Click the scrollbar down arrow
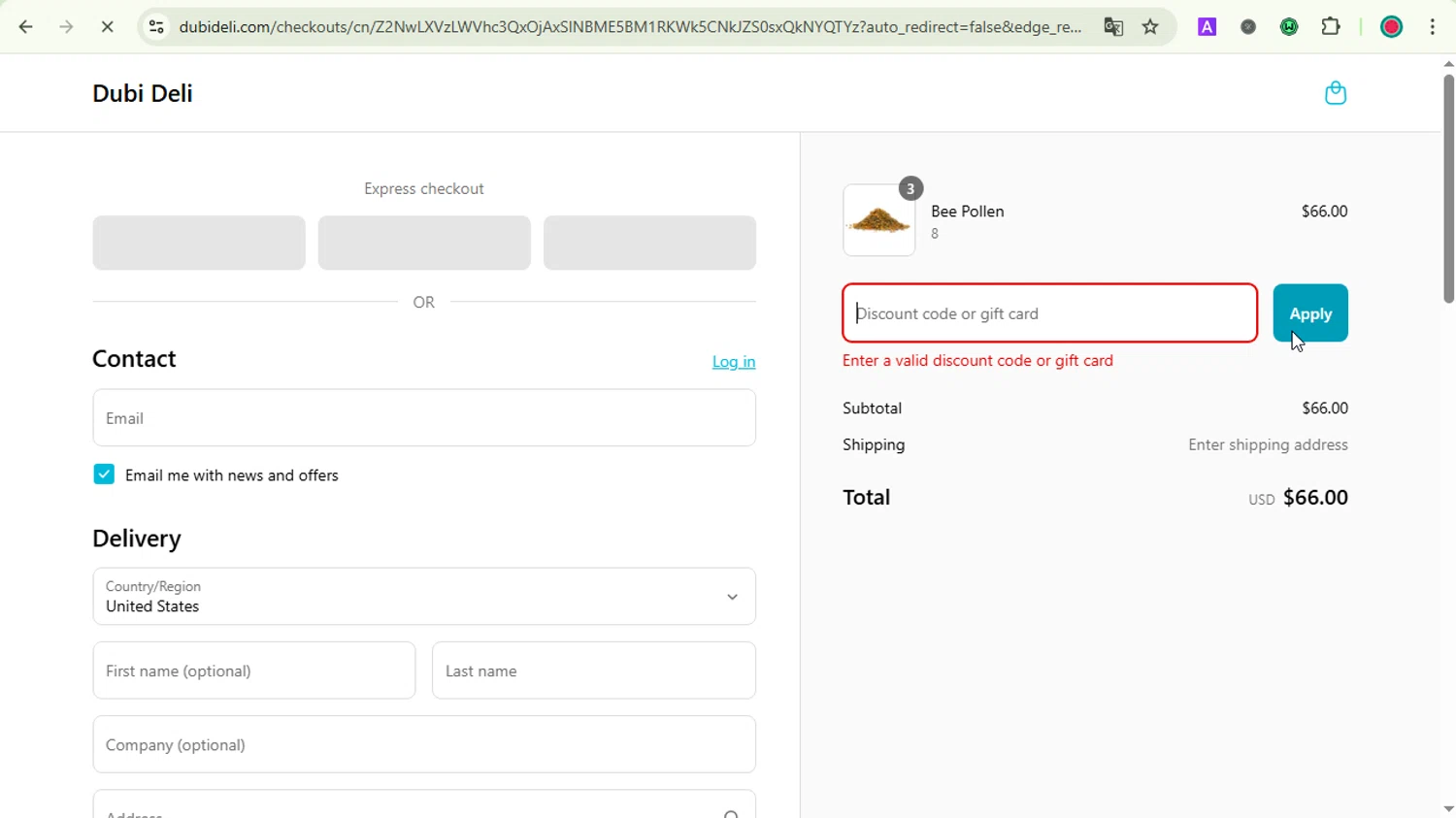This screenshot has height=818, width=1456. pos(1448,809)
